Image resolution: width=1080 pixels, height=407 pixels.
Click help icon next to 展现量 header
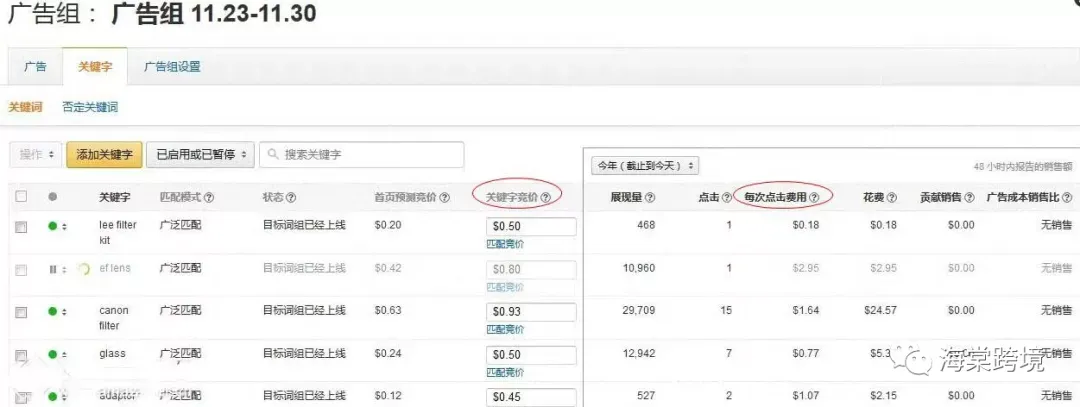(650, 198)
